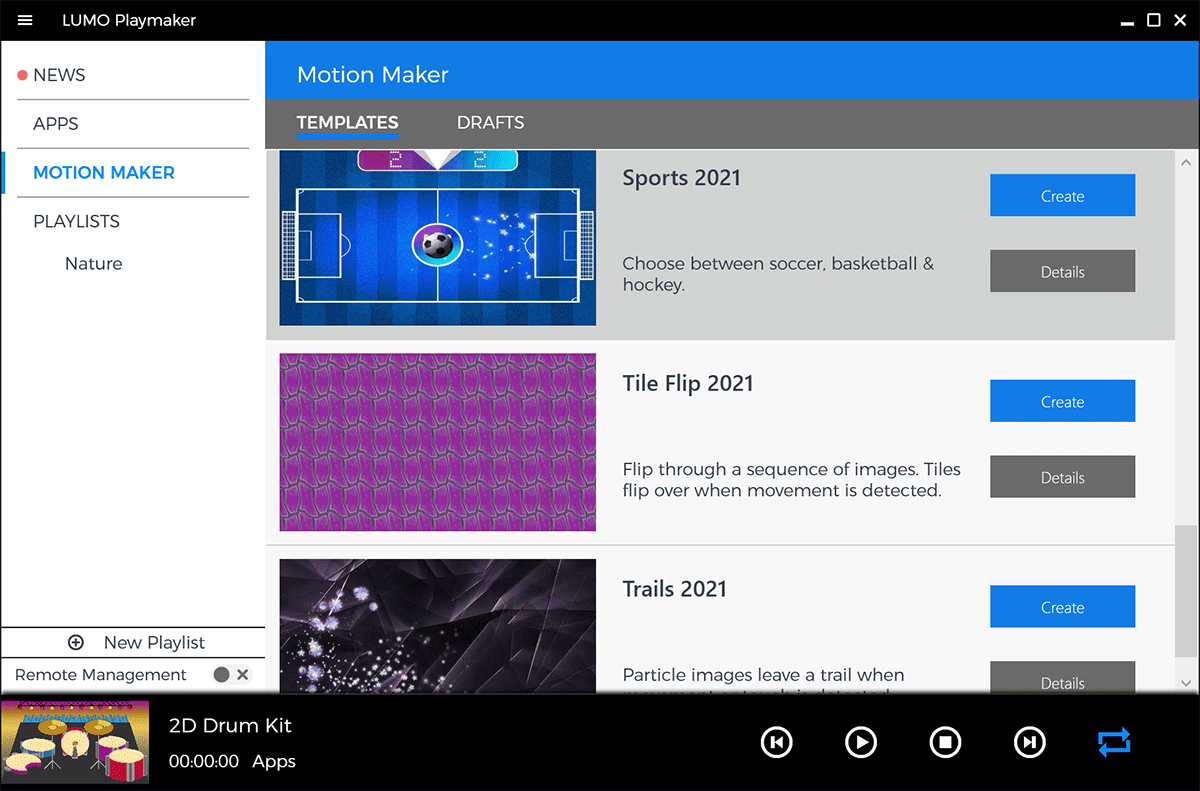The width and height of the screenshot is (1200, 791).
Task: Click the templates list scrollbar thumb
Action: [1186, 590]
